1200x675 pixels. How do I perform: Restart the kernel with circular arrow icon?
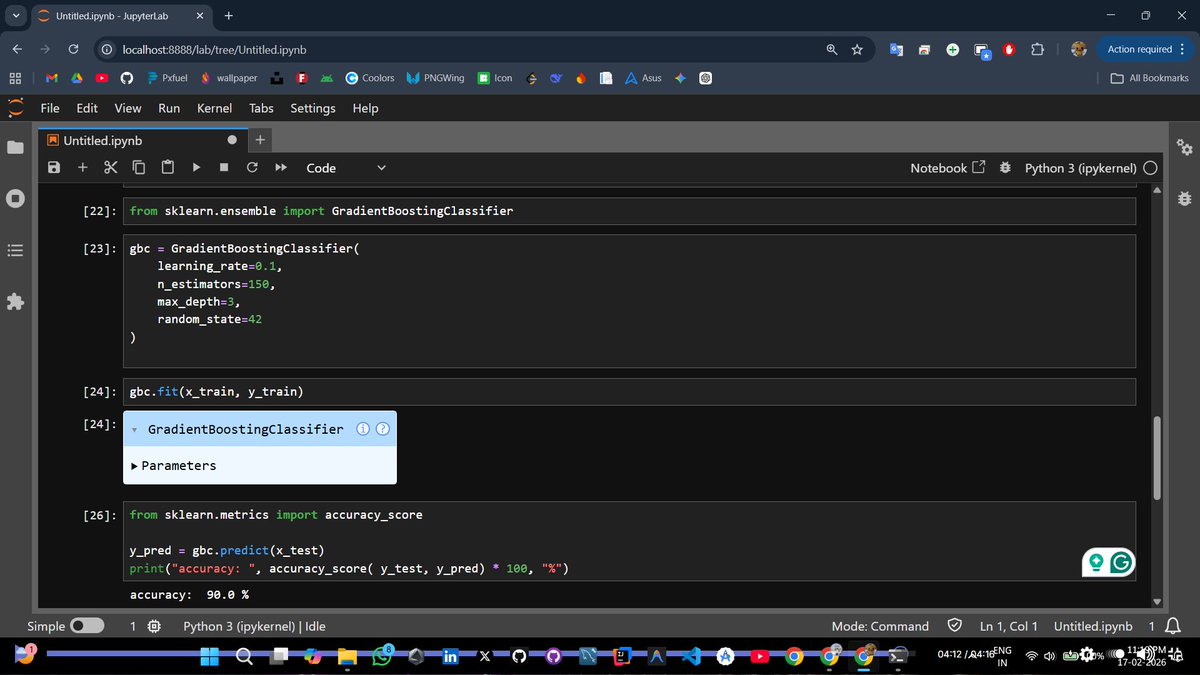(252, 168)
